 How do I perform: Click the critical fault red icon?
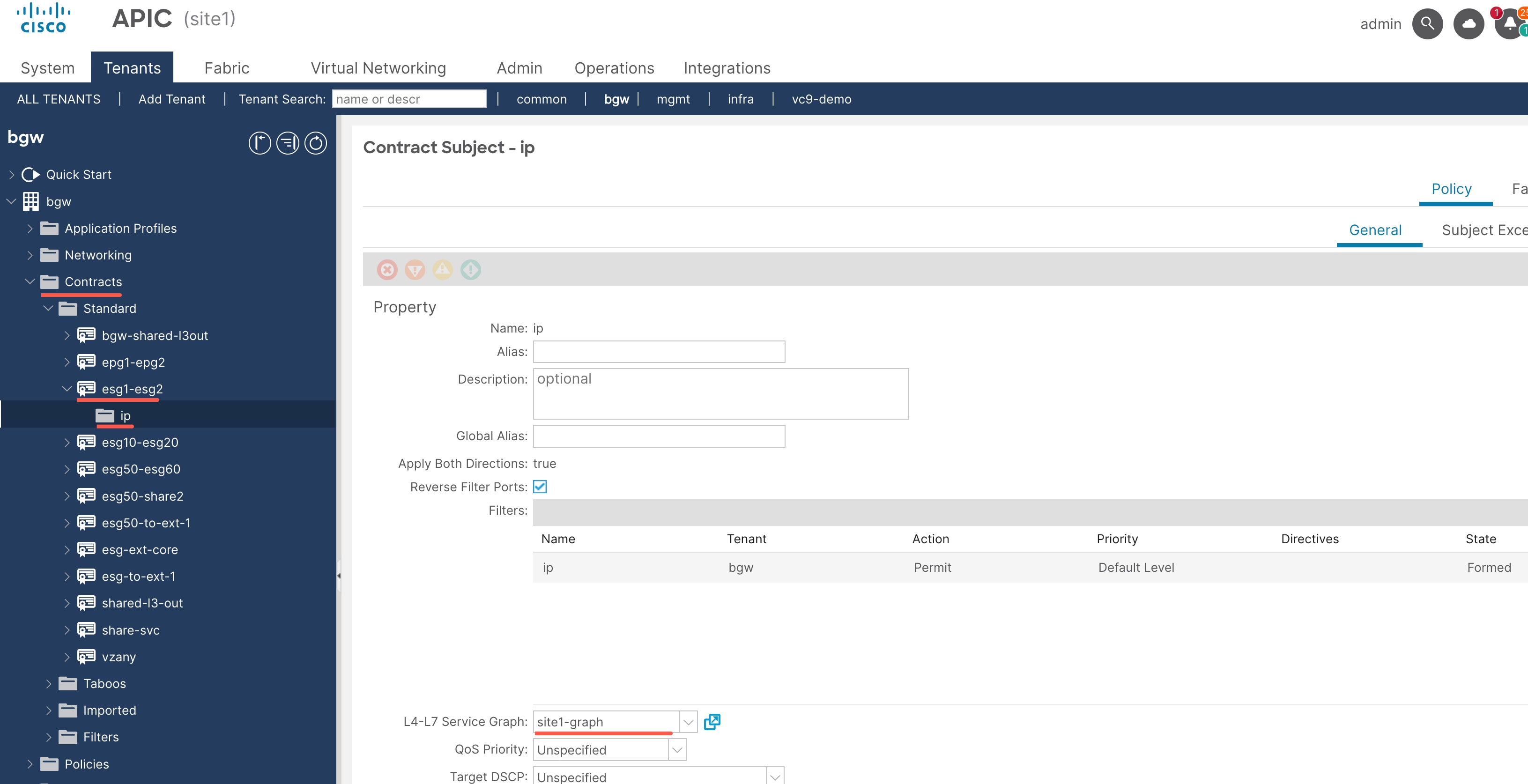(x=387, y=270)
